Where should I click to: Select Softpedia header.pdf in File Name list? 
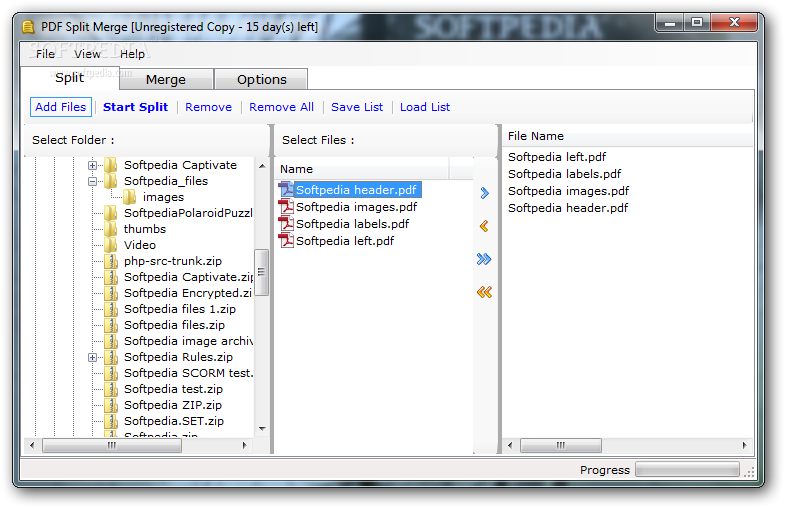click(568, 208)
